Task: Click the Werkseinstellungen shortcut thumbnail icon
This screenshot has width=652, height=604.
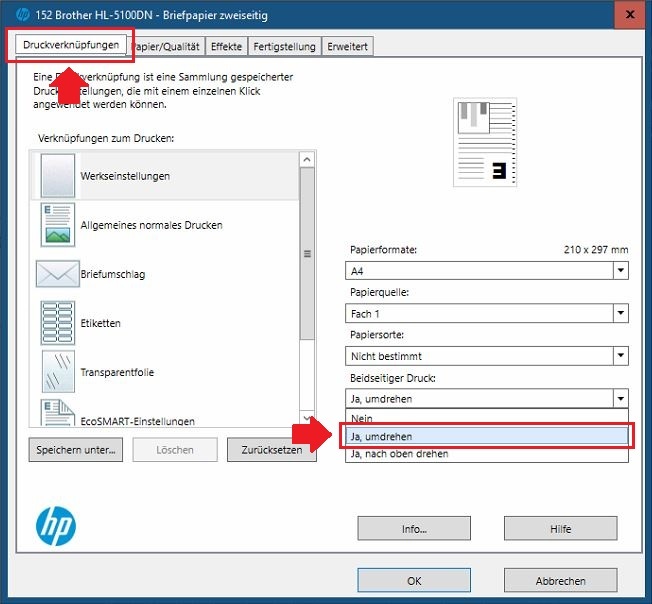Action: [x=58, y=175]
